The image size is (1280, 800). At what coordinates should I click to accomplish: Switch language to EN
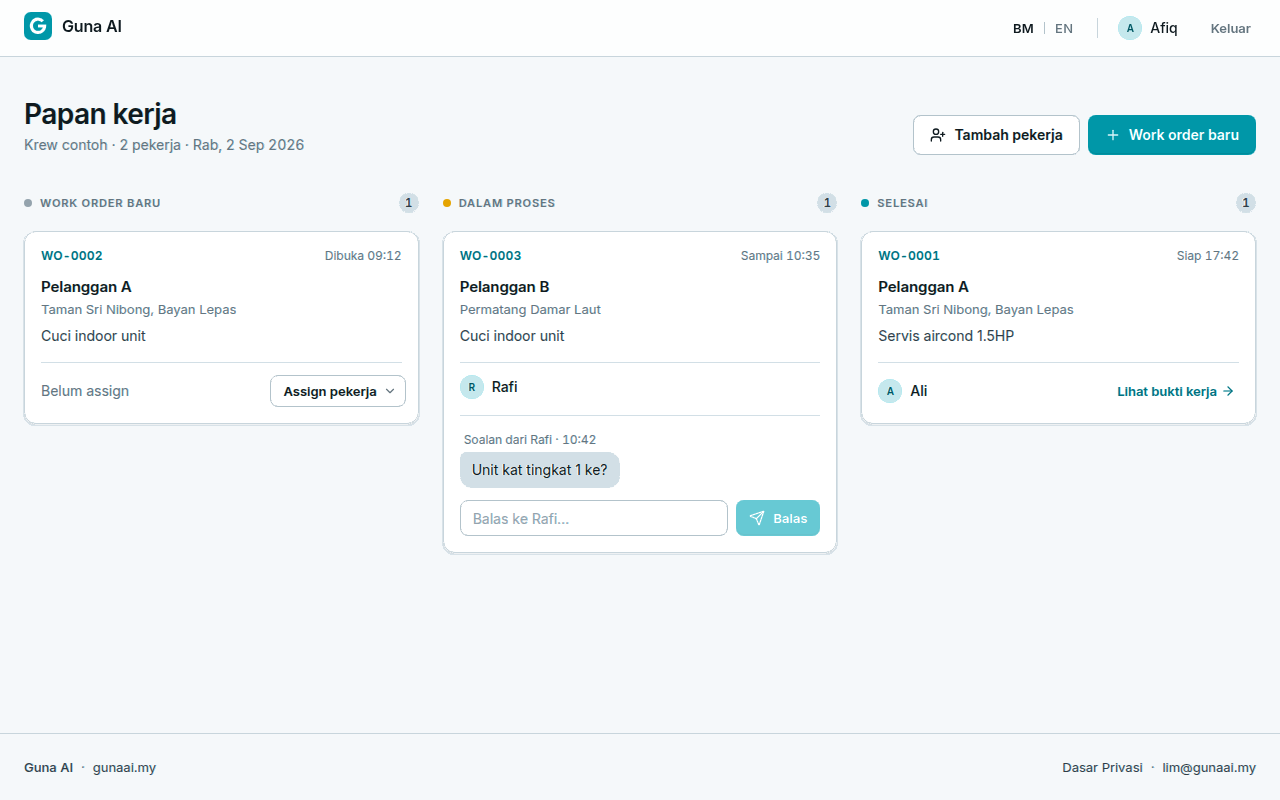[x=1064, y=28]
